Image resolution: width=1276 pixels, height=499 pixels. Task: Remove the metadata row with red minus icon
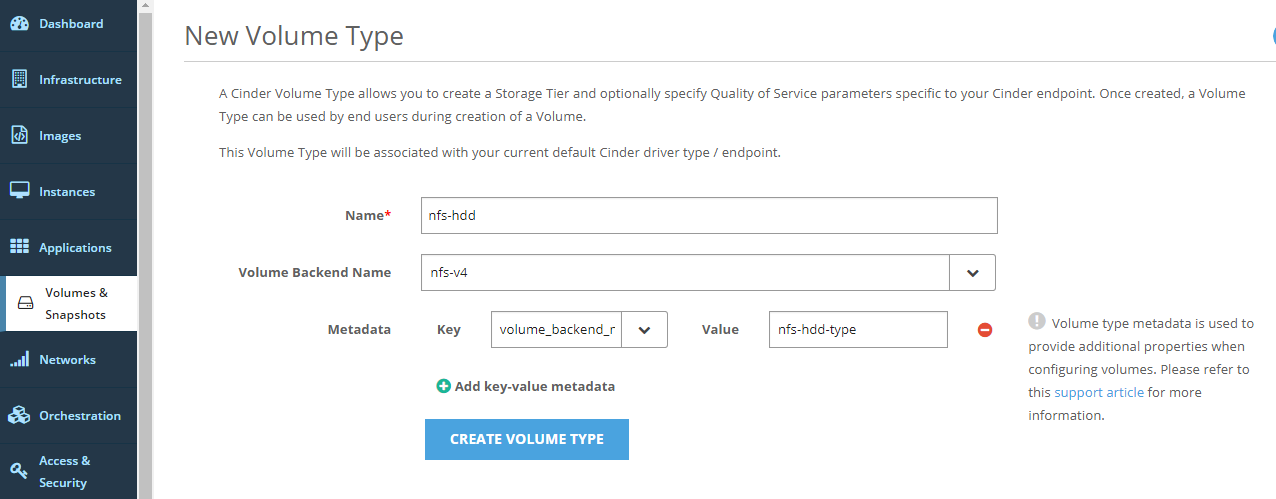click(x=985, y=330)
